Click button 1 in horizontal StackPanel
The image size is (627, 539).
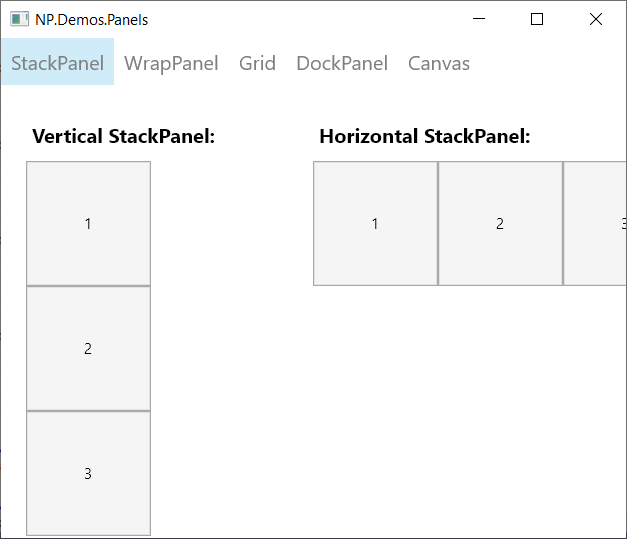coord(375,224)
